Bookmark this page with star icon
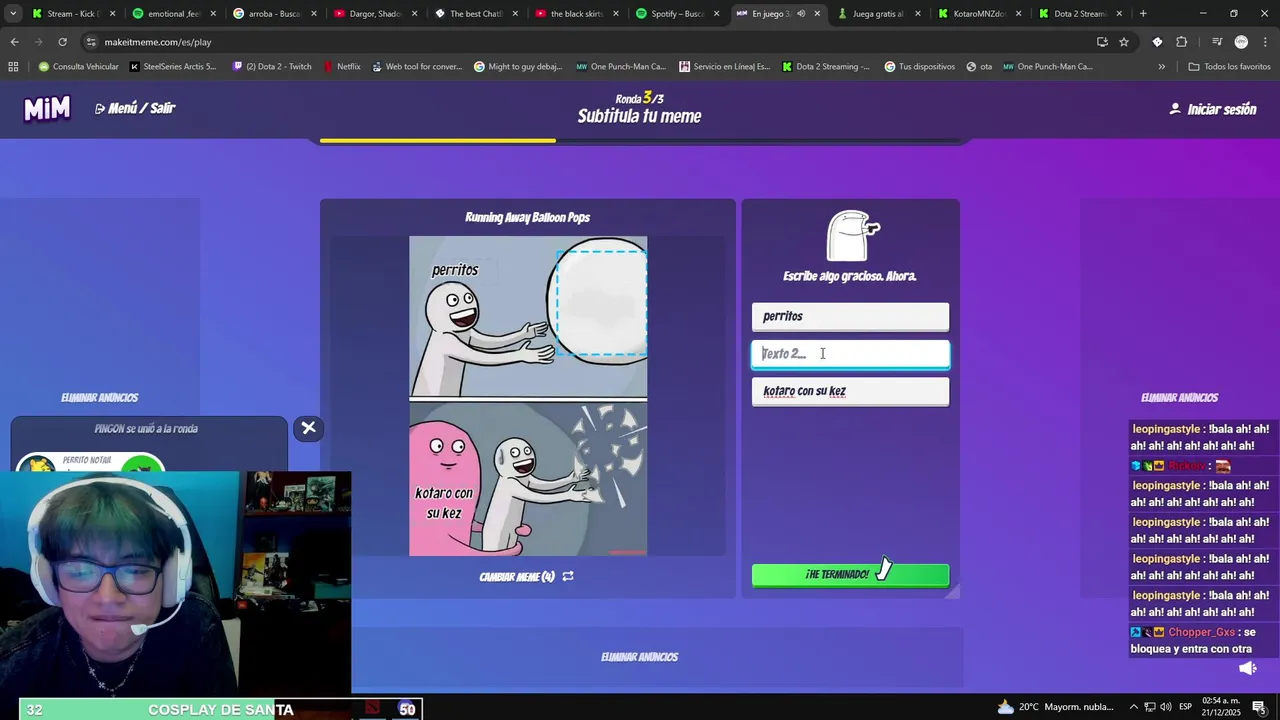1280x720 pixels. click(x=1124, y=42)
